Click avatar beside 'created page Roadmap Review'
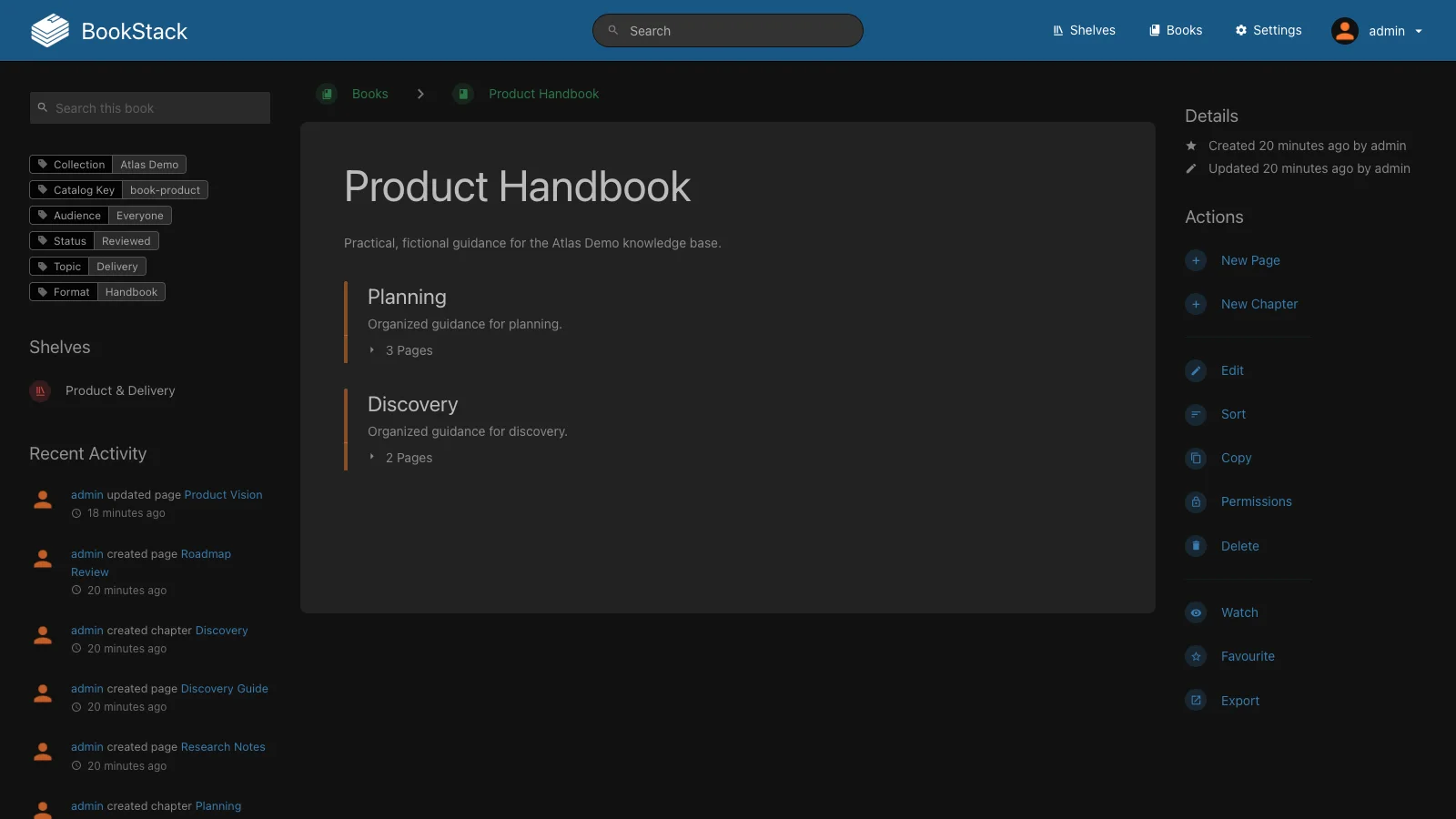The width and height of the screenshot is (1456, 819). pos(43,559)
